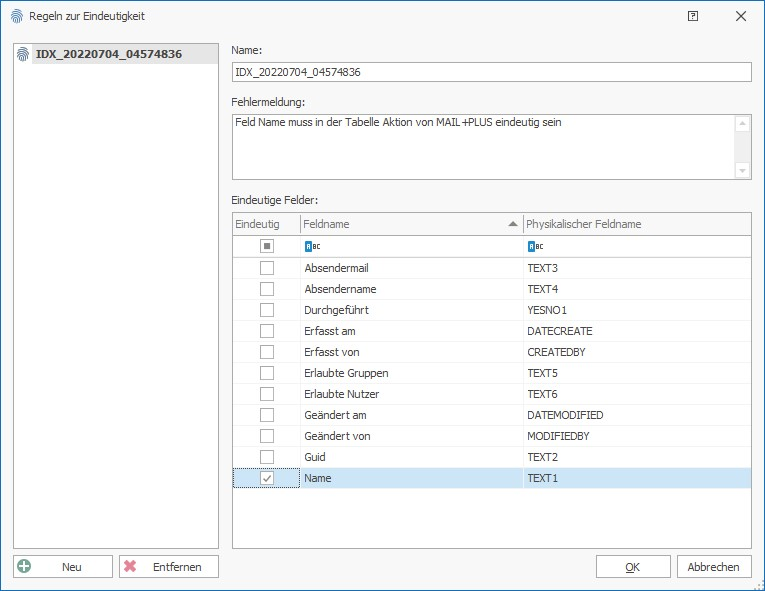Sort by Physikalischer Feldname column header
Viewport: 765px width, 591px height.
(637, 224)
